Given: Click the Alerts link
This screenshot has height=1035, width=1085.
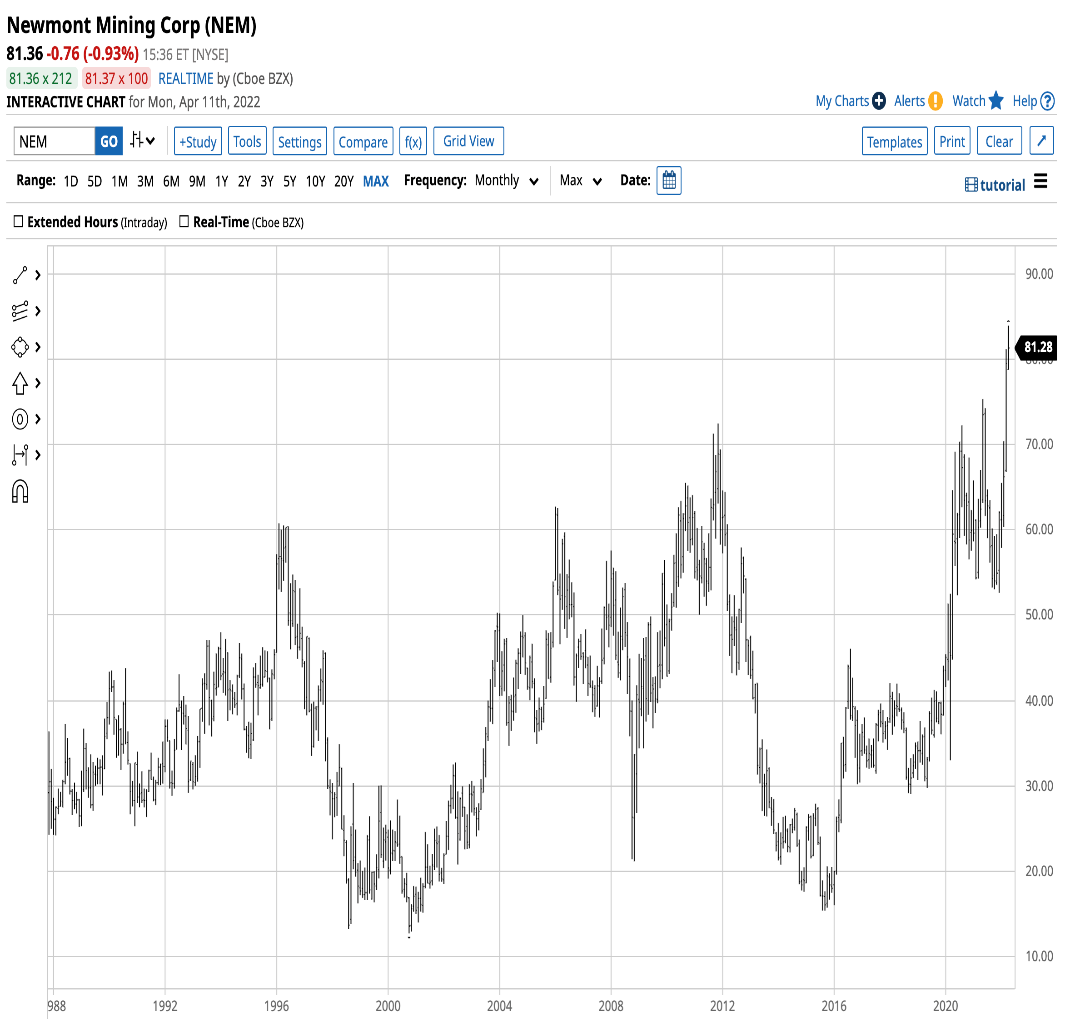Looking at the screenshot, I should 909,101.
